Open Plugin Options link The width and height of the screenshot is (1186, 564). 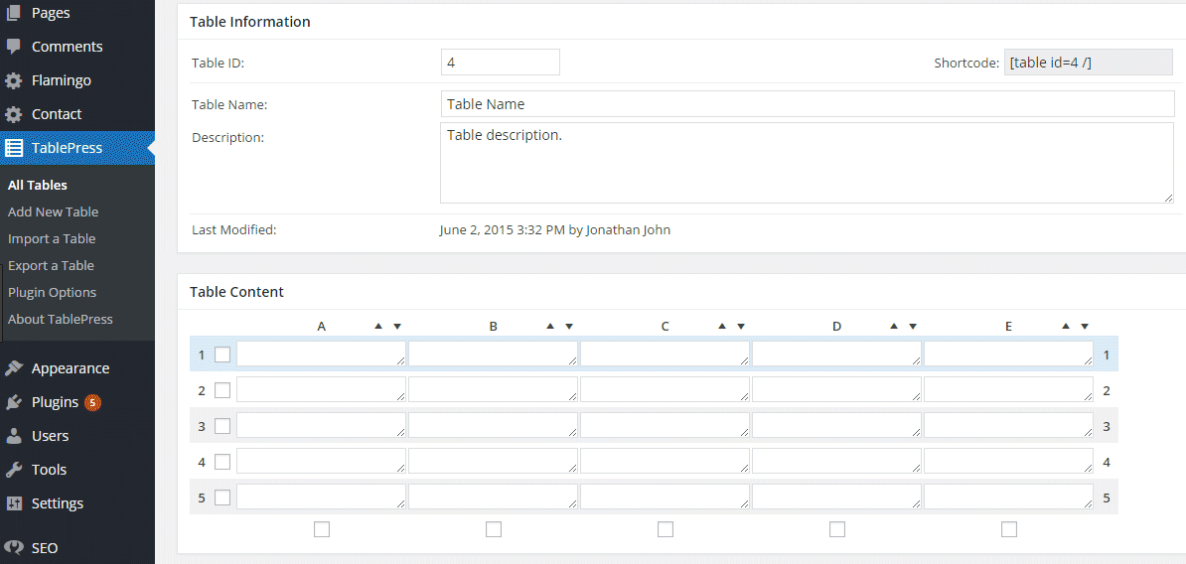click(52, 293)
